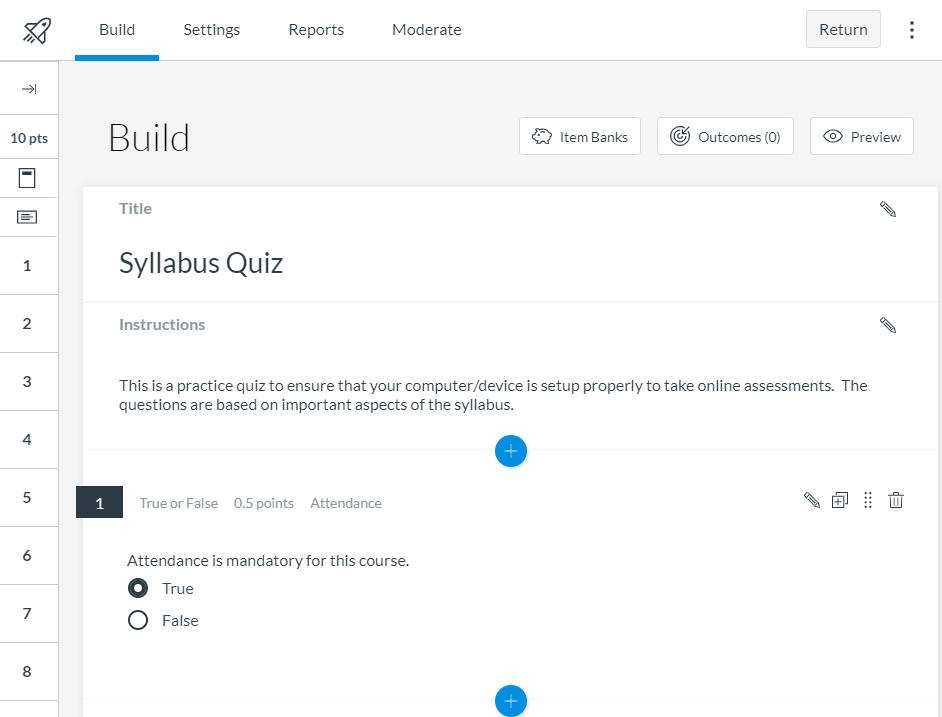Preview the quiz
Image resolution: width=942 pixels, height=717 pixels.
click(x=861, y=136)
